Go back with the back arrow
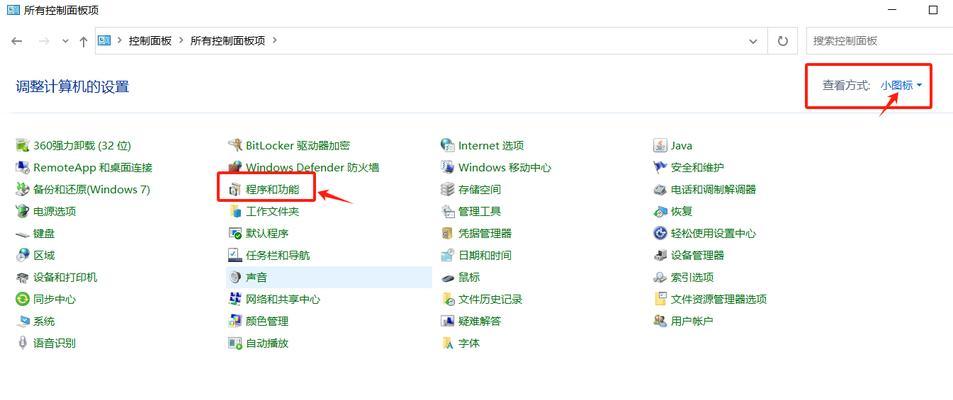 pyautogui.click(x=17, y=41)
